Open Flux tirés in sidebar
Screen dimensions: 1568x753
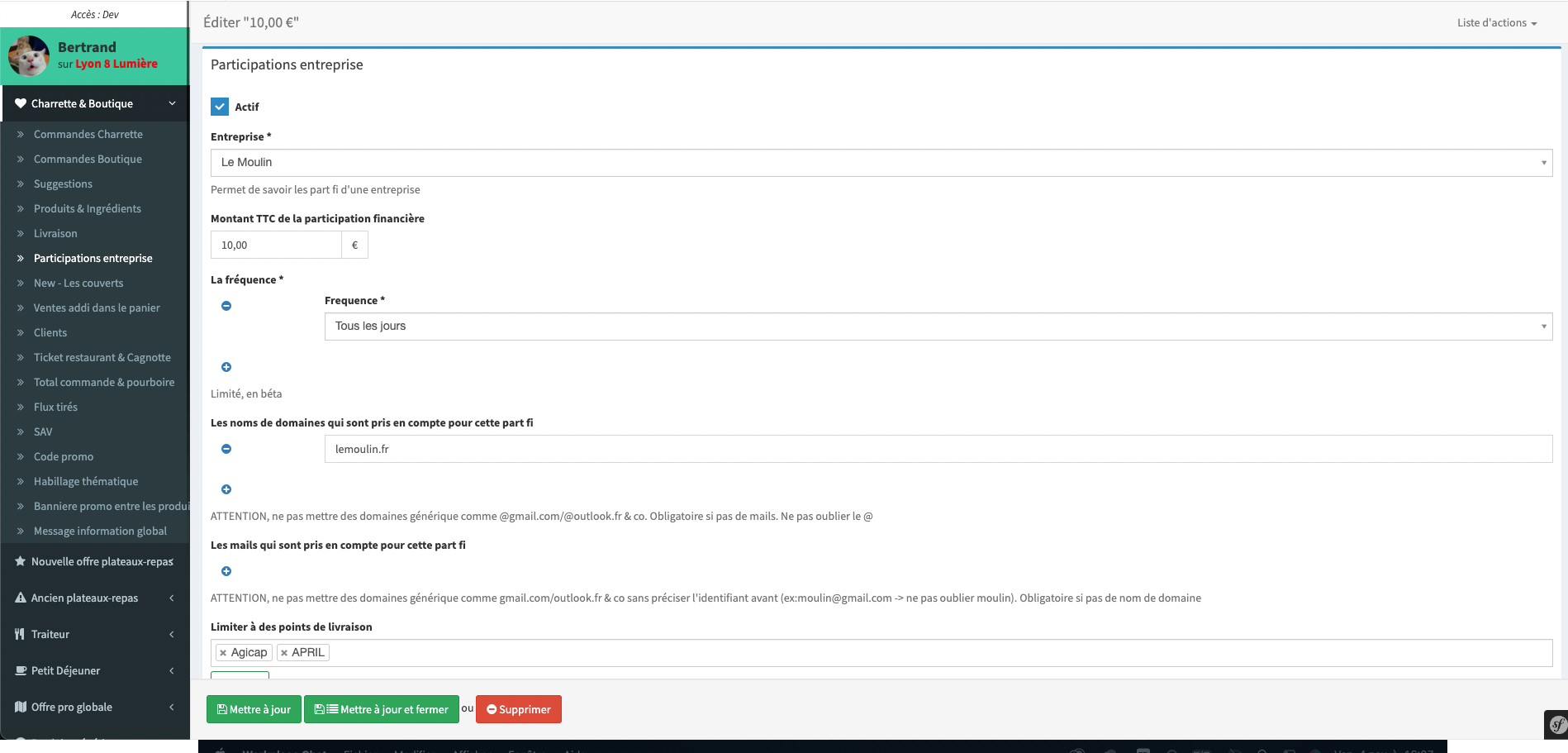point(55,407)
